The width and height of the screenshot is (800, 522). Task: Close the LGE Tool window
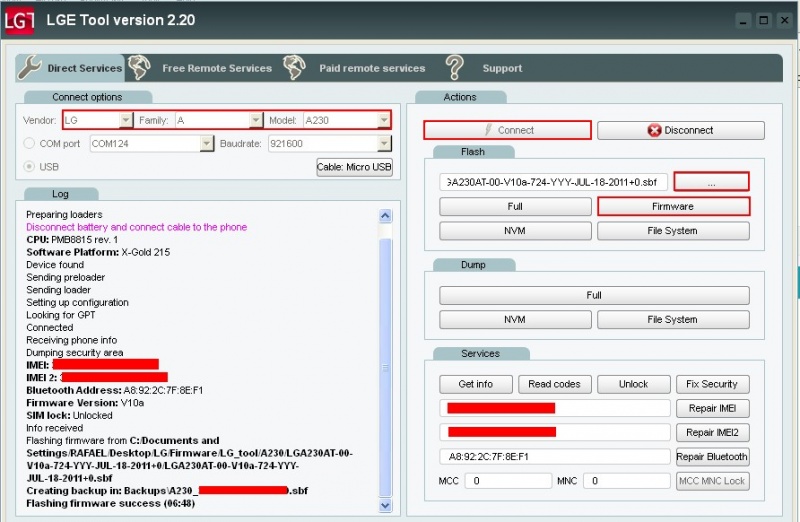(x=784, y=20)
